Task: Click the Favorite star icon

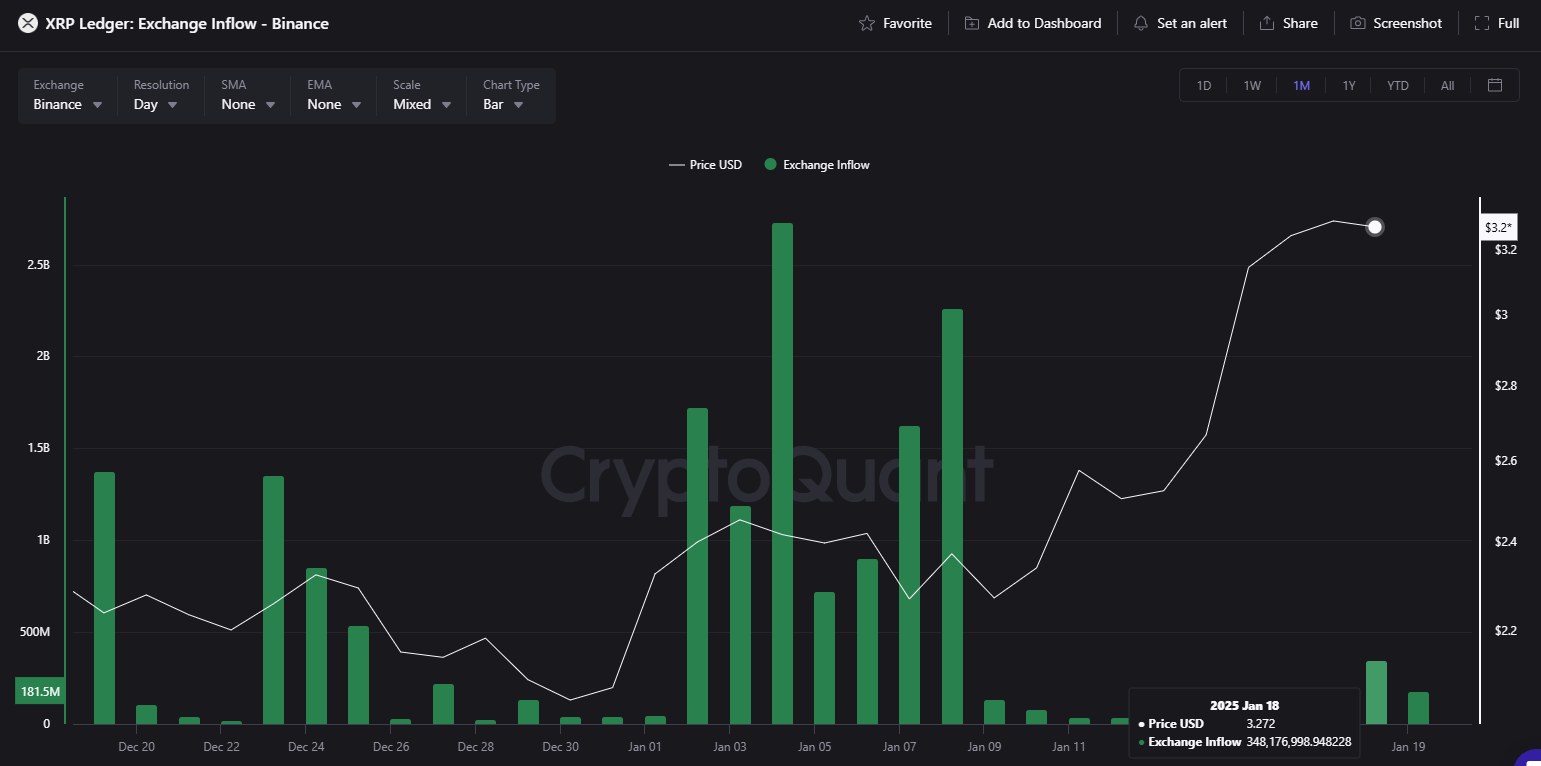Action: tap(867, 23)
